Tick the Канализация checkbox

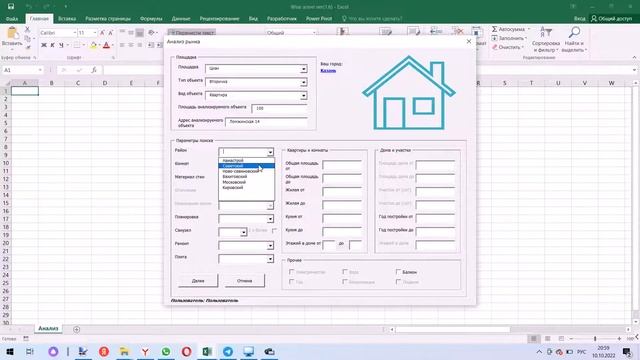(x=345, y=282)
